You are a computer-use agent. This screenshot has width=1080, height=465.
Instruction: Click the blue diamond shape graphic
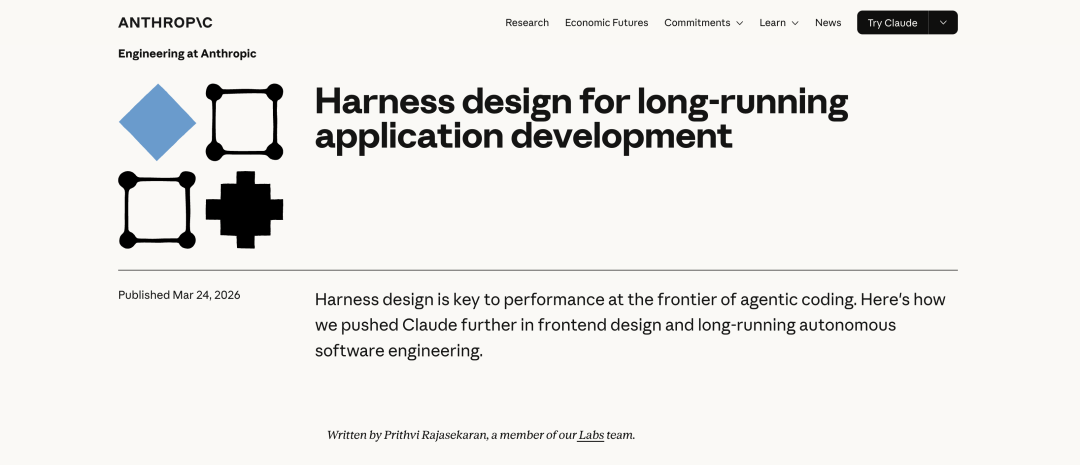(157, 122)
